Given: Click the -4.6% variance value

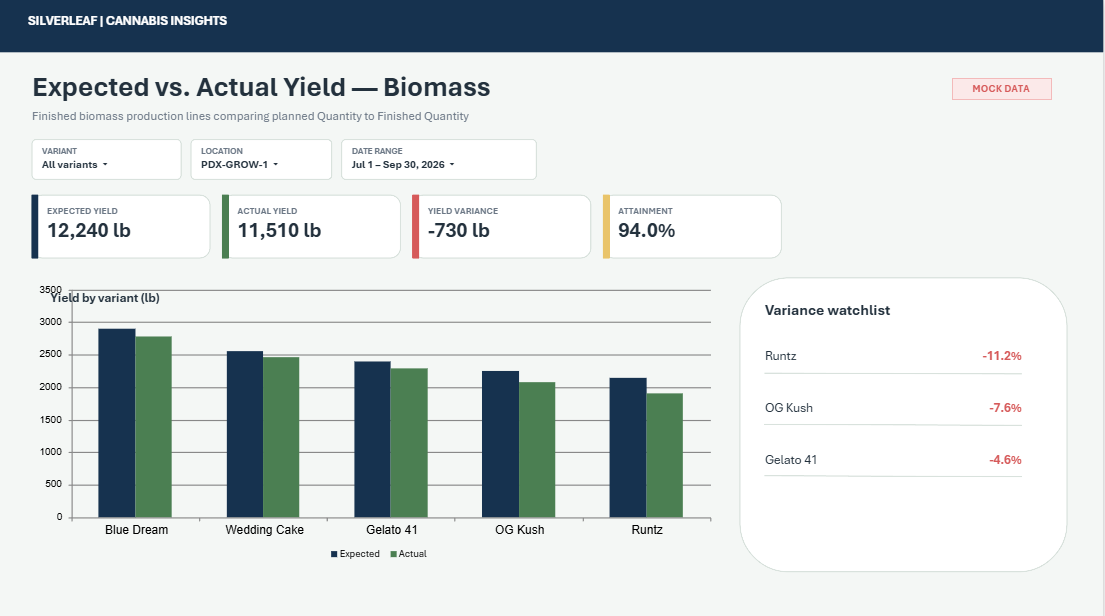Looking at the screenshot, I should [1005, 460].
